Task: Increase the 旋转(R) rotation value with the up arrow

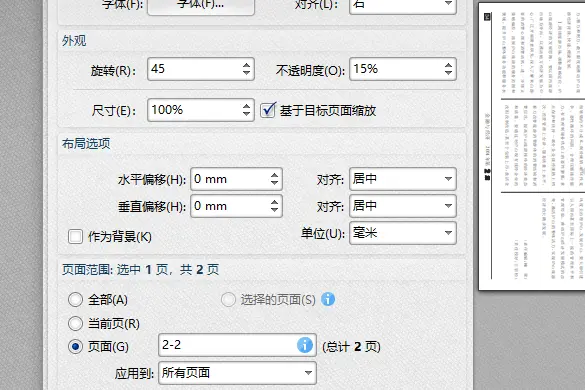Action: point(246,65)
